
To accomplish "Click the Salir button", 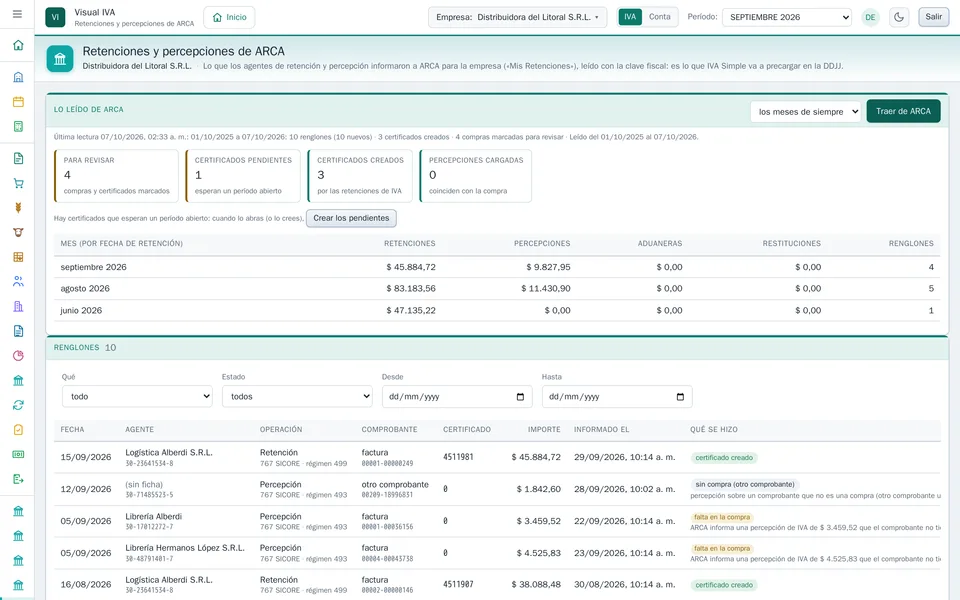I will click(934, 17).
